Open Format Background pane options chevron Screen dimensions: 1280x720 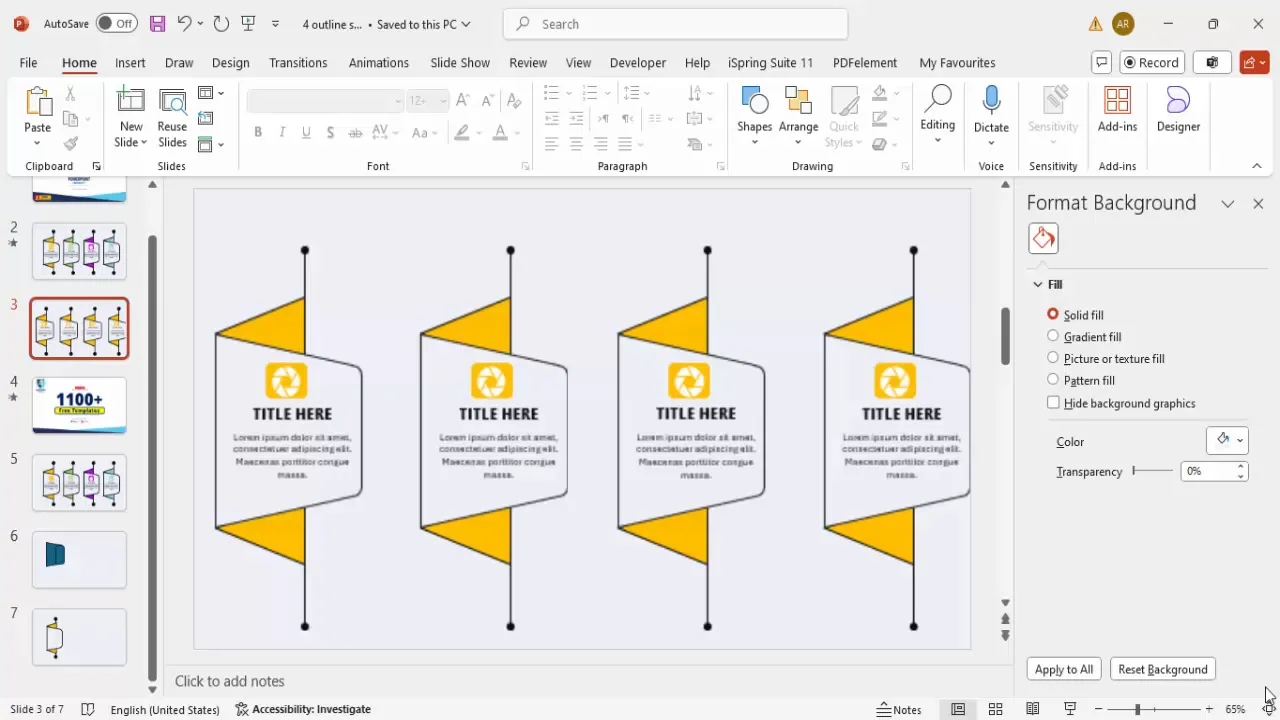(1227, 203)
